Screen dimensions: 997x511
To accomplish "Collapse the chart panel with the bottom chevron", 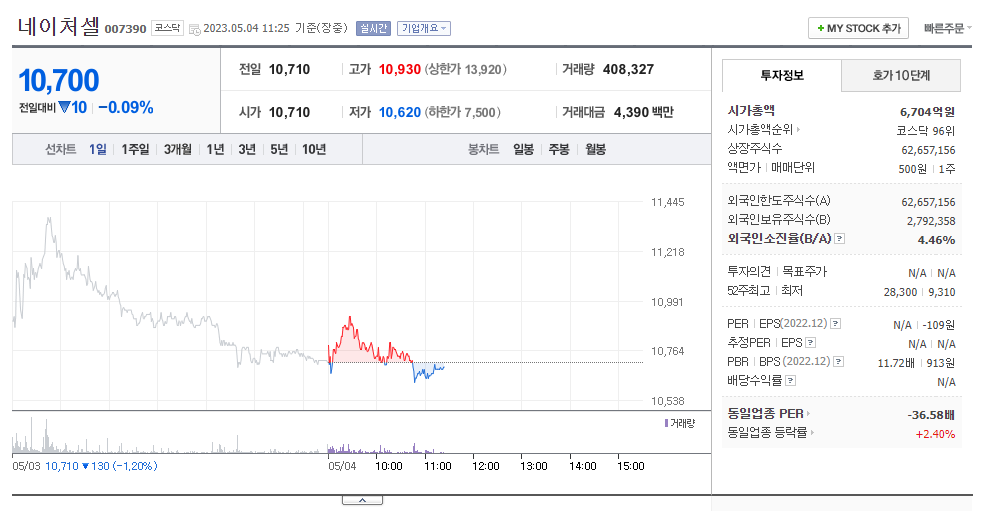I will [x=362, y=500].
